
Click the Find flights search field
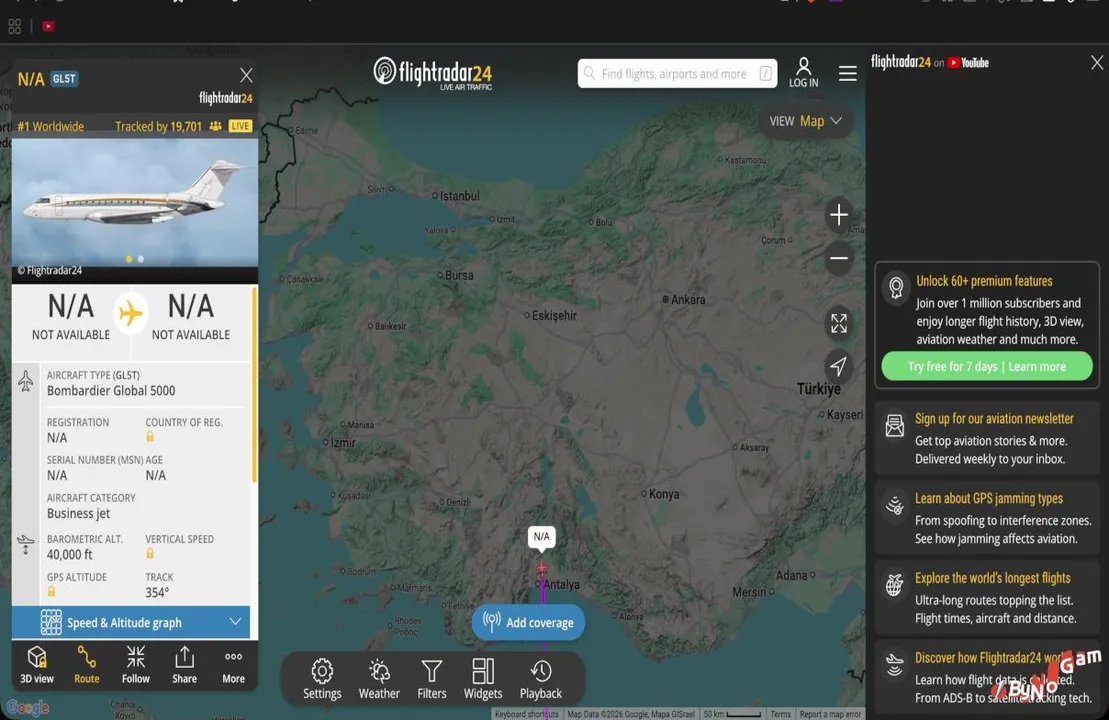677,74
